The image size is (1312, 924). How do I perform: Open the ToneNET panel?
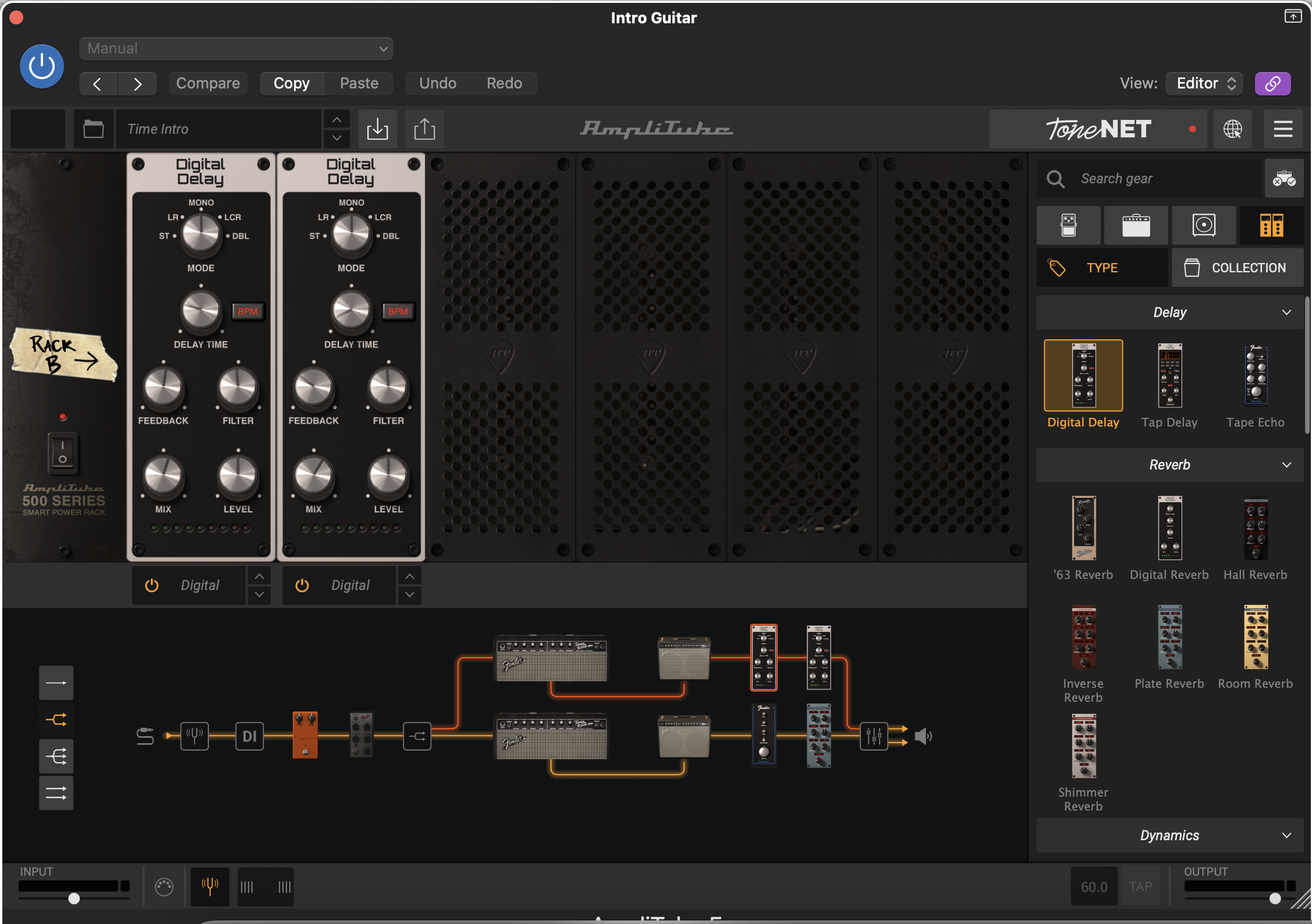pyautogui.click(x=1098, y=129)
